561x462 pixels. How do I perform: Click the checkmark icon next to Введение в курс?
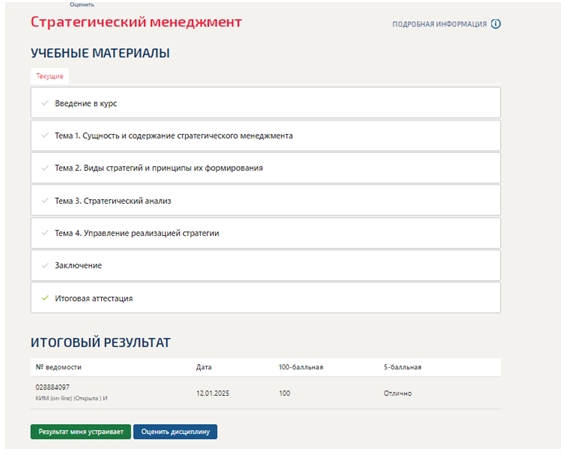(x=45, y=103)
